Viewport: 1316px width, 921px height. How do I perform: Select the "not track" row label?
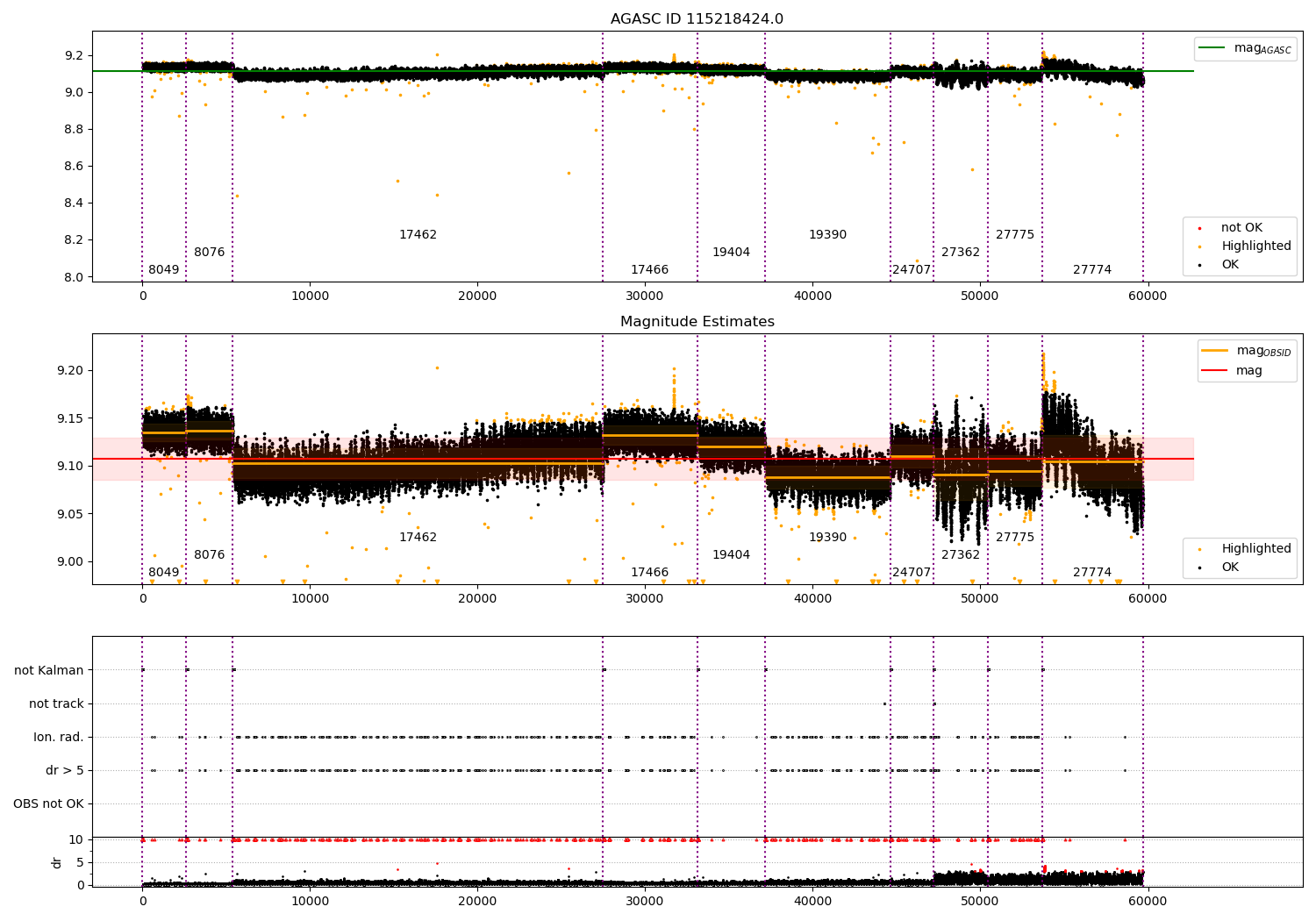56,703
